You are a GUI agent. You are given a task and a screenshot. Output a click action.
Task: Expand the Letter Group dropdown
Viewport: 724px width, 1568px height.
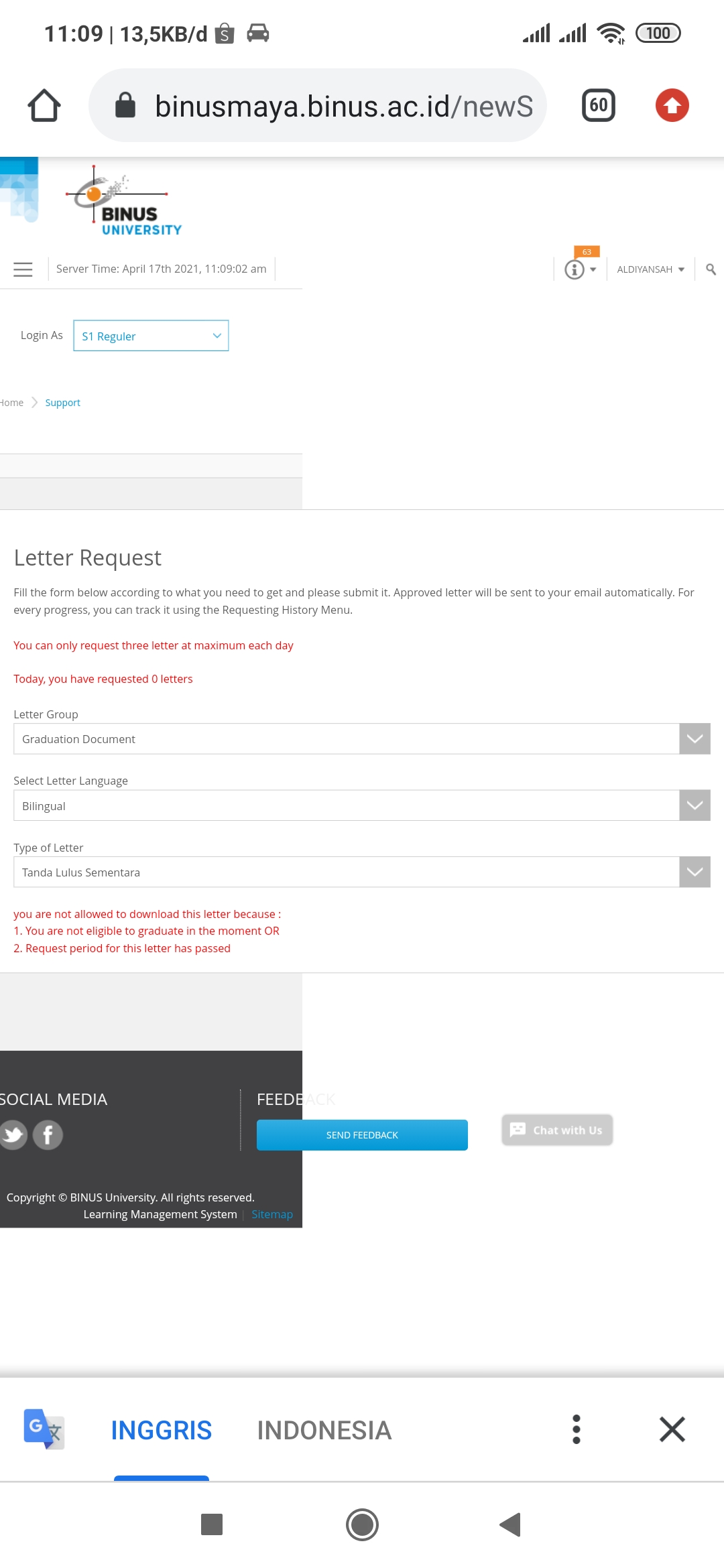click(361, 739)
